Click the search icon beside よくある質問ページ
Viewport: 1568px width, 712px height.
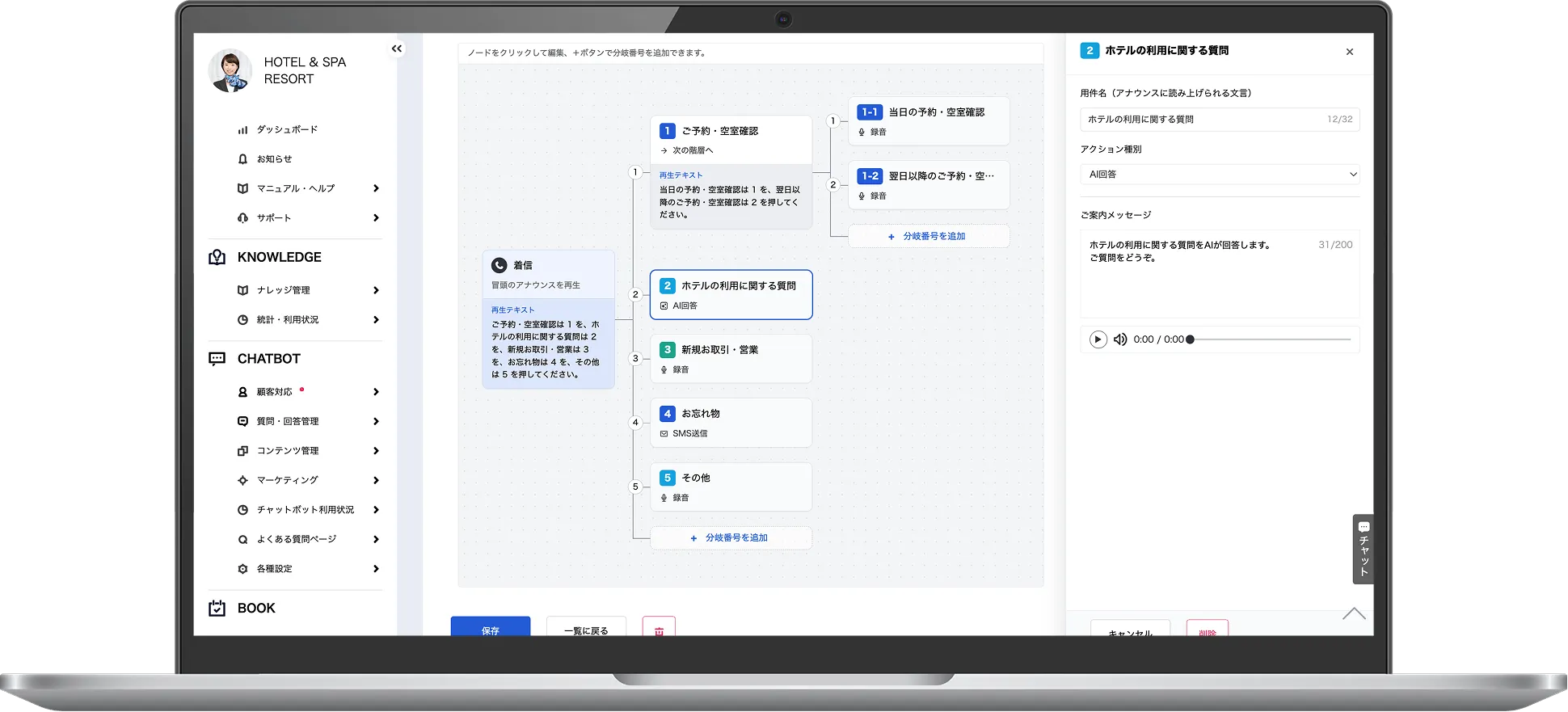[x=242, y=539]
